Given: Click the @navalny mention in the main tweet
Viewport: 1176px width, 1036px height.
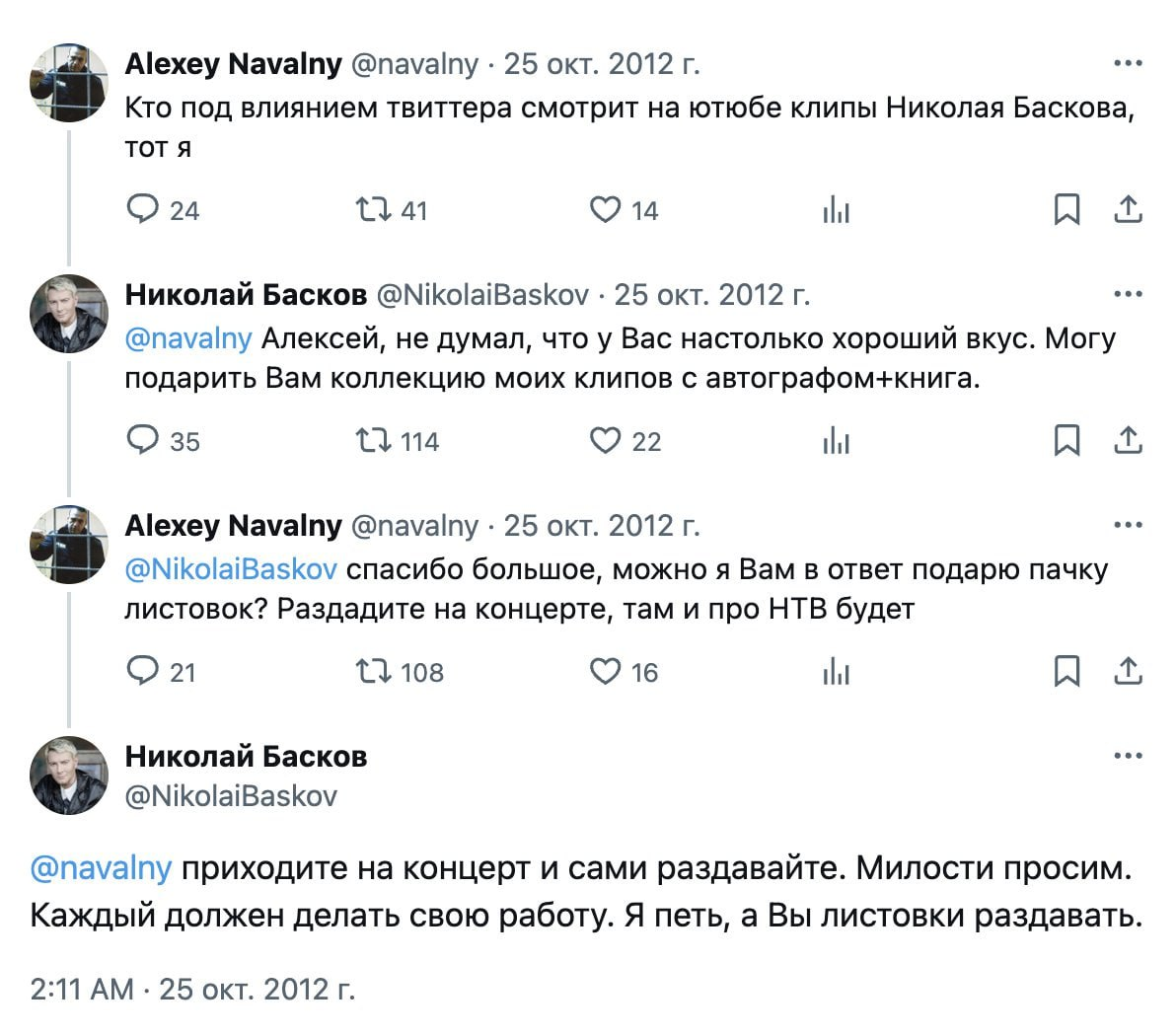Looking at the screenshot, I should (102, 868).
